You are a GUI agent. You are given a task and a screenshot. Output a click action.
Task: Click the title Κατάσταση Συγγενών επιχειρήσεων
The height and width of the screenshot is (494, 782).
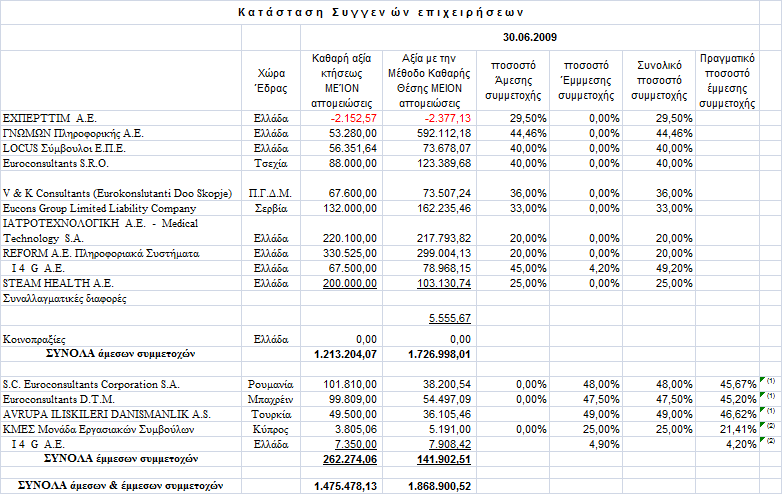[x=381, y=12]
